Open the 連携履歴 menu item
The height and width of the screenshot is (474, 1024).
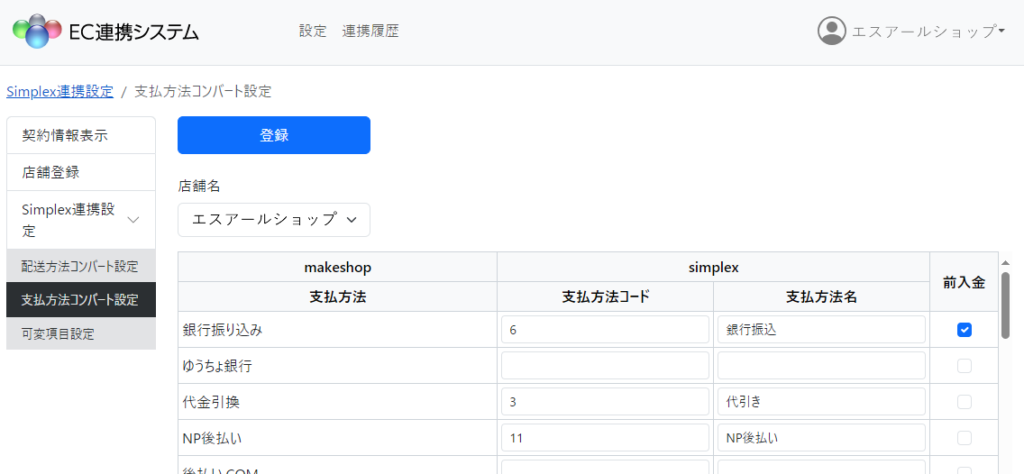point(370,31)
